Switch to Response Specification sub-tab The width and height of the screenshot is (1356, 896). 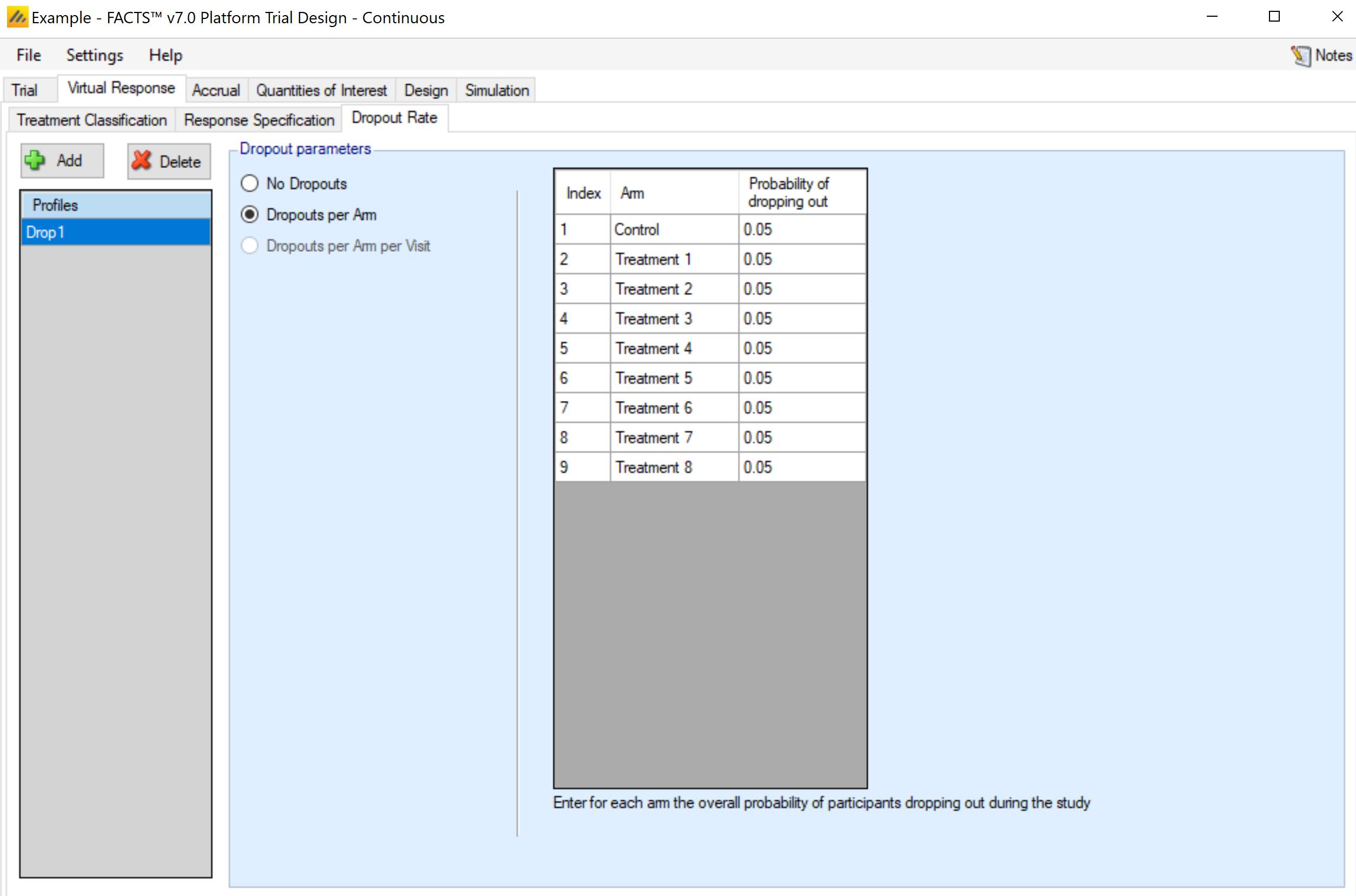(259, 120)
